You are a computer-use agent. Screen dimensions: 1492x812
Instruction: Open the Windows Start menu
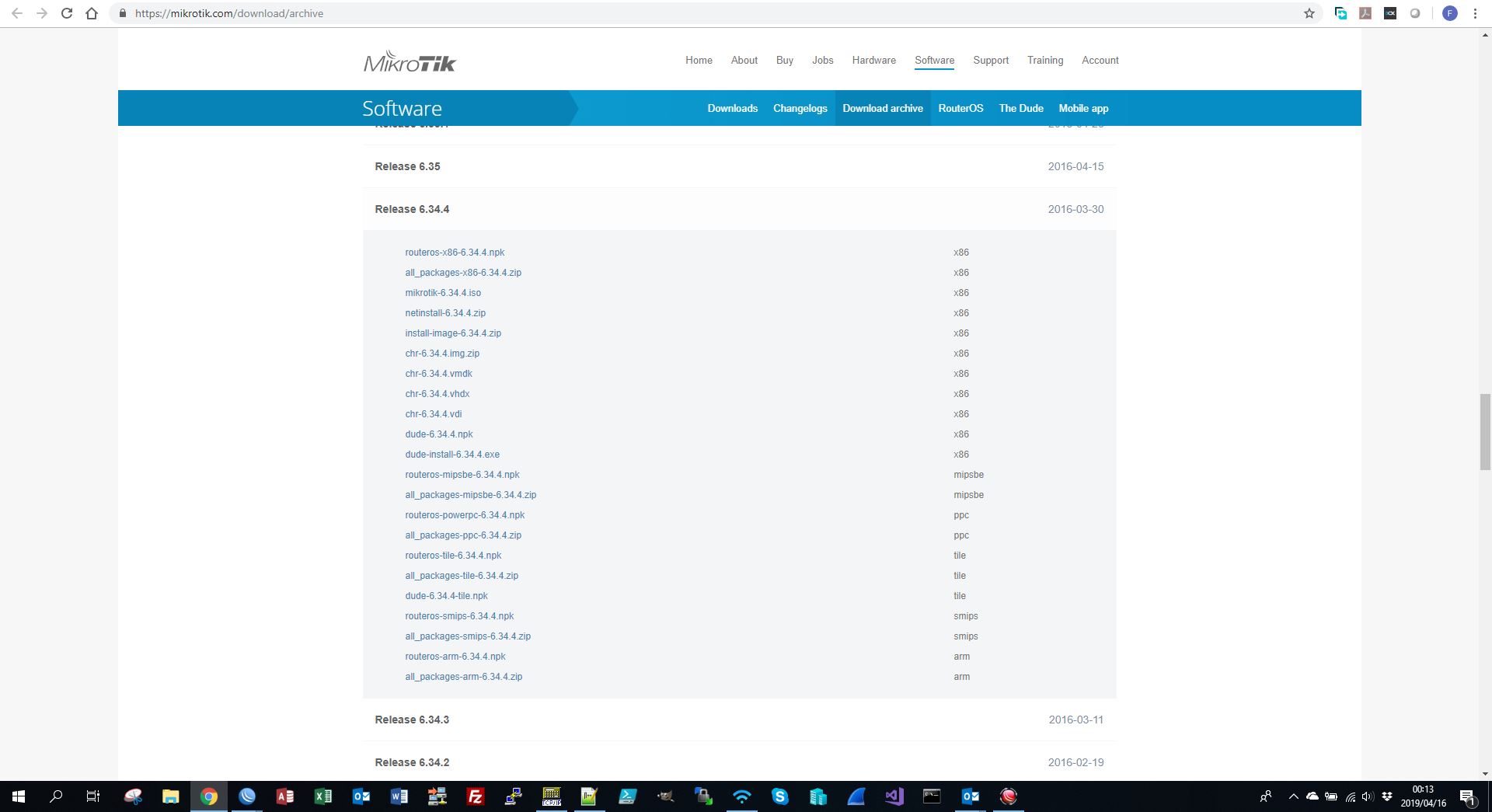(19, 796)
